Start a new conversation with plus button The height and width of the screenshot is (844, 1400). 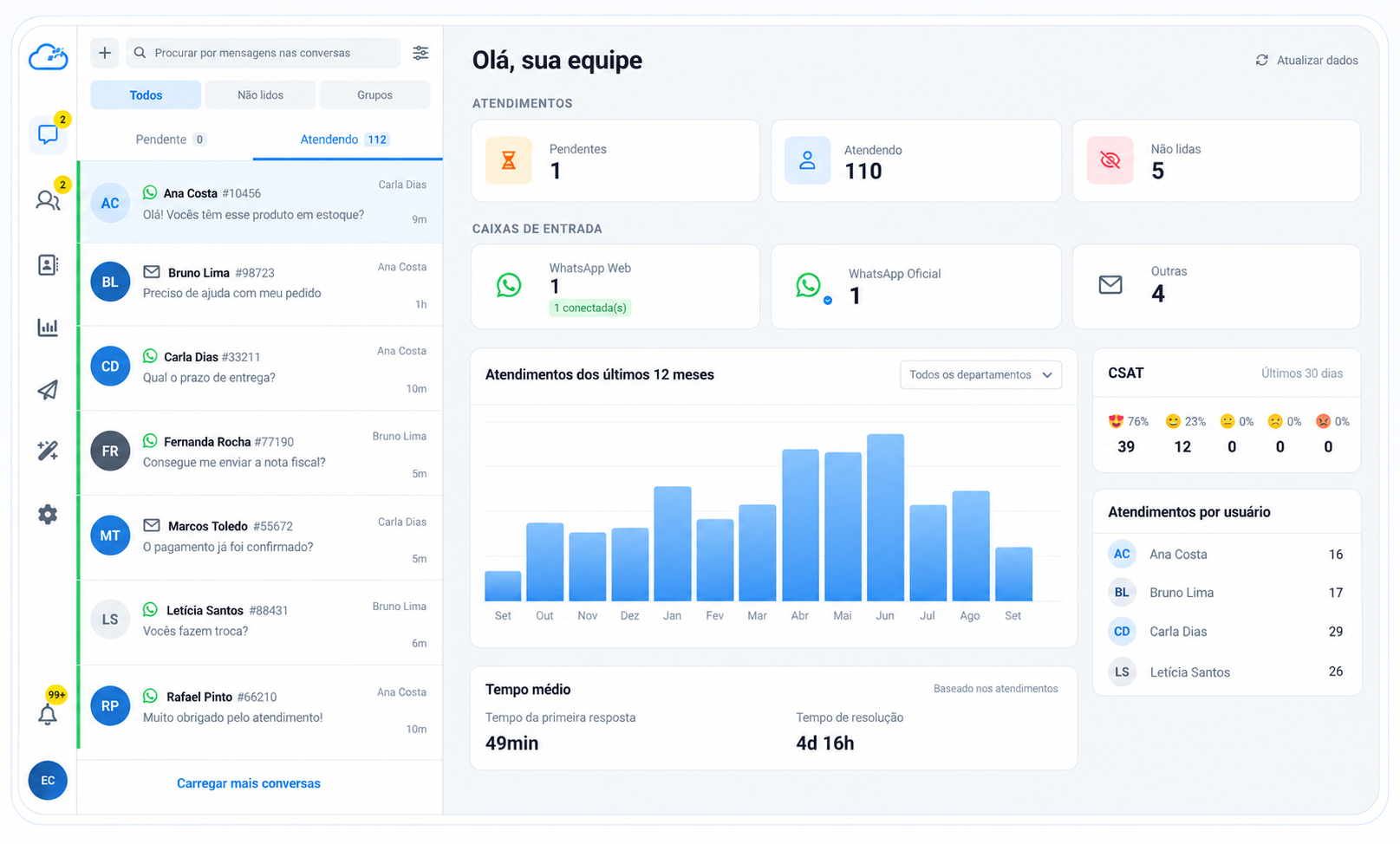pyautogui.click(x=105, y=53)
